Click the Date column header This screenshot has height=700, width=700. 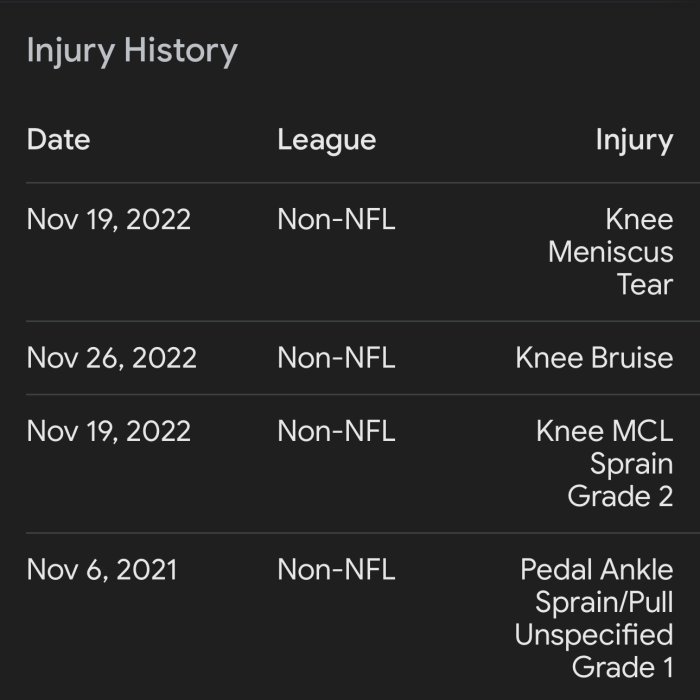coord(58,139)
